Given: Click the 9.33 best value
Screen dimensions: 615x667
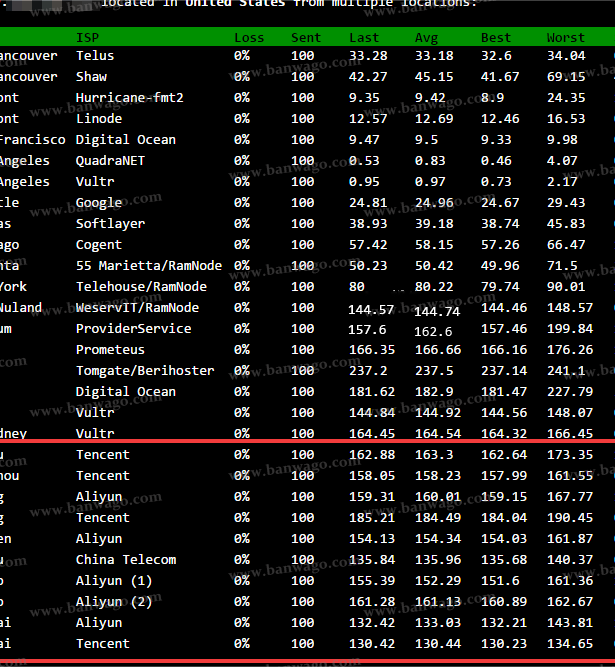Looking at the screenshot, I should coord(496,140).
